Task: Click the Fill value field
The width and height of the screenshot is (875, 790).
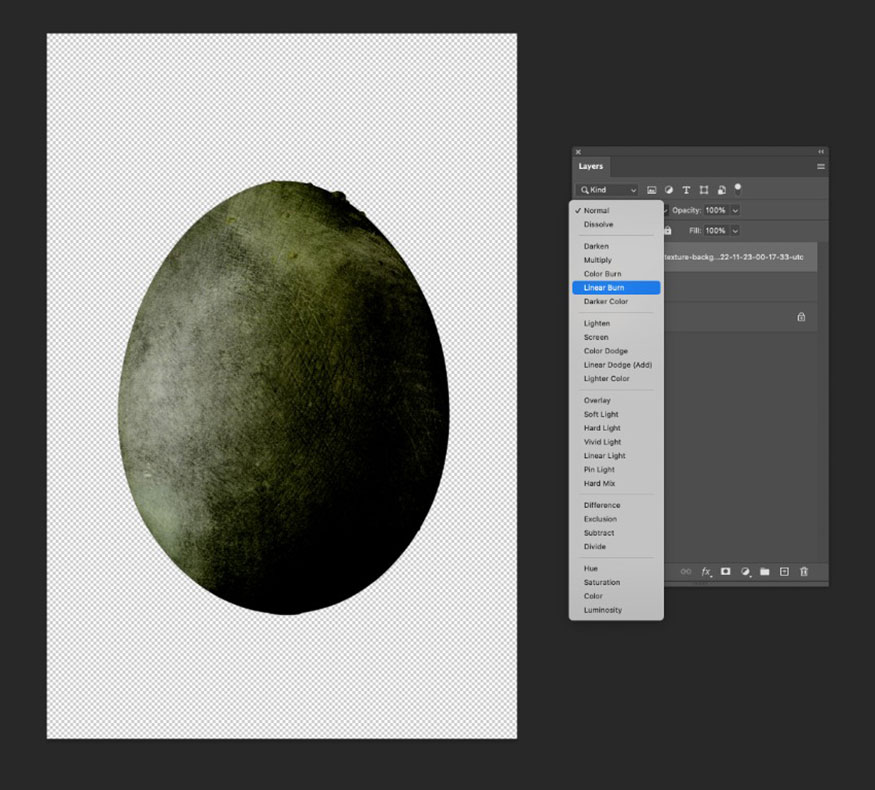Action: [x=716, y=230]
